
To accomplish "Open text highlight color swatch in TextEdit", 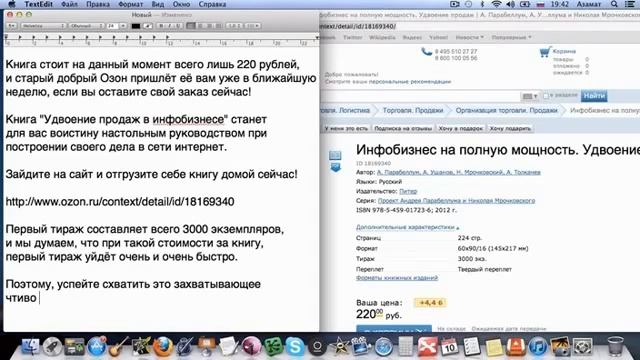I will (148, 26).
